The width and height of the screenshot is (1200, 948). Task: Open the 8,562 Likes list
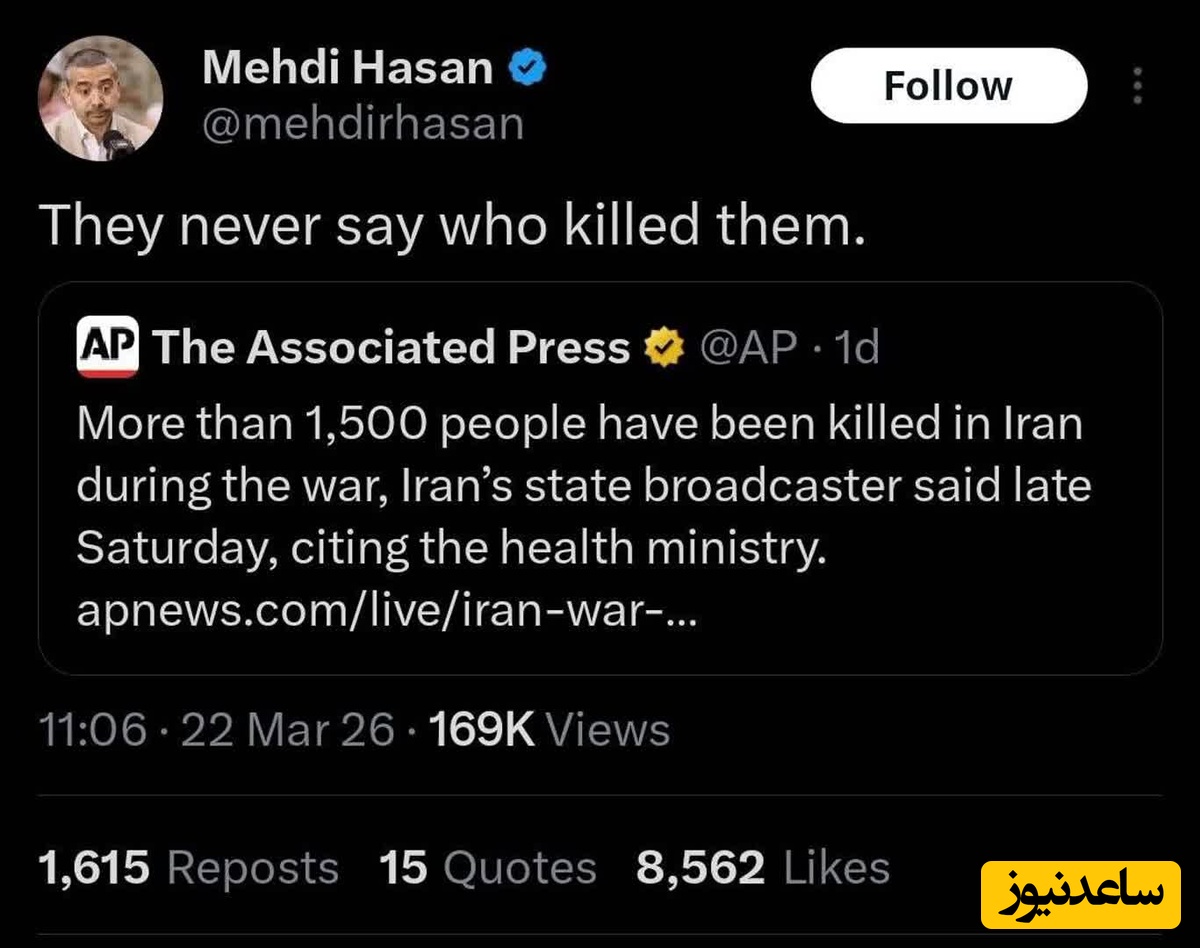[x=762, y=868]
